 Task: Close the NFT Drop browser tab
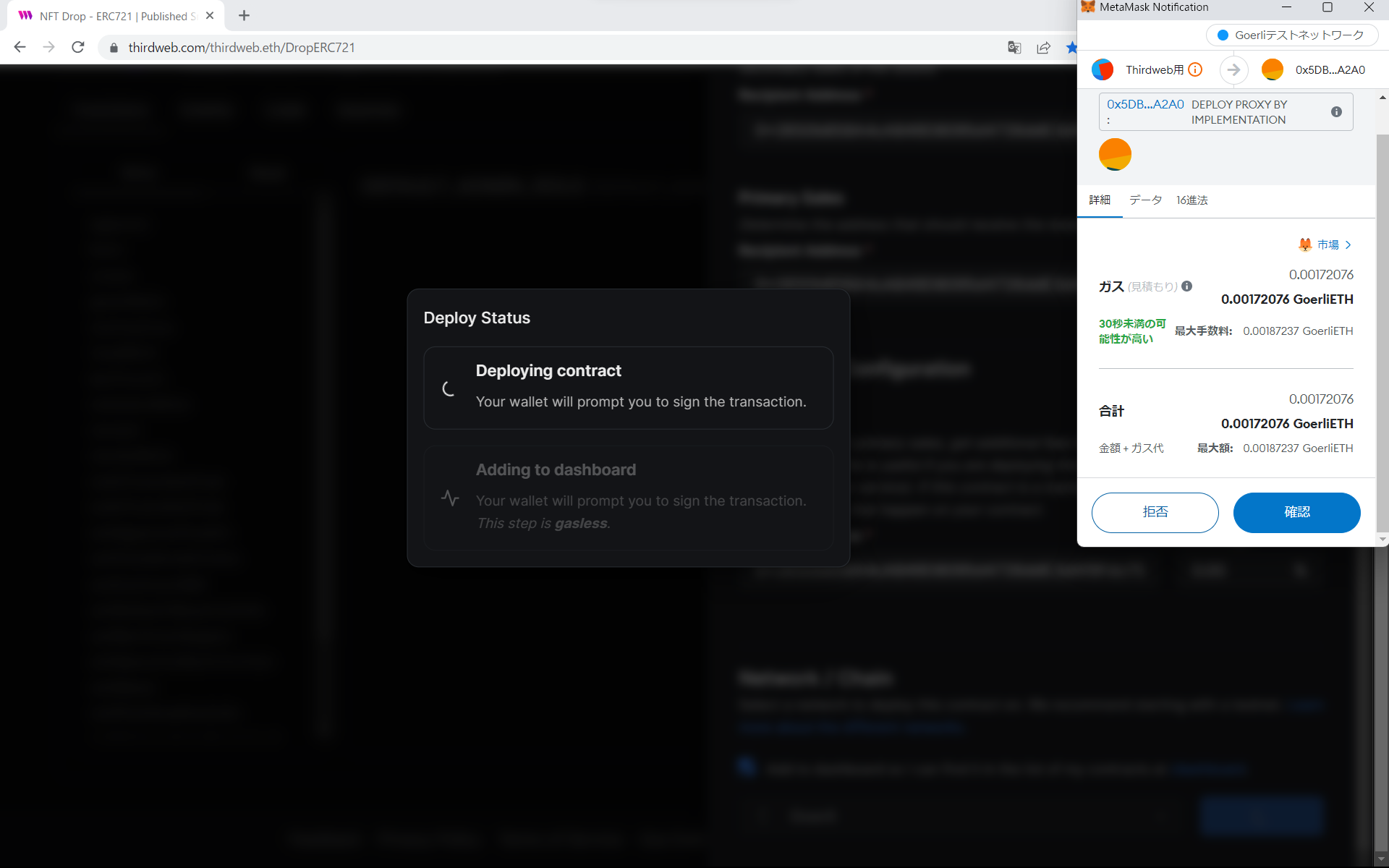coord(210,16)
